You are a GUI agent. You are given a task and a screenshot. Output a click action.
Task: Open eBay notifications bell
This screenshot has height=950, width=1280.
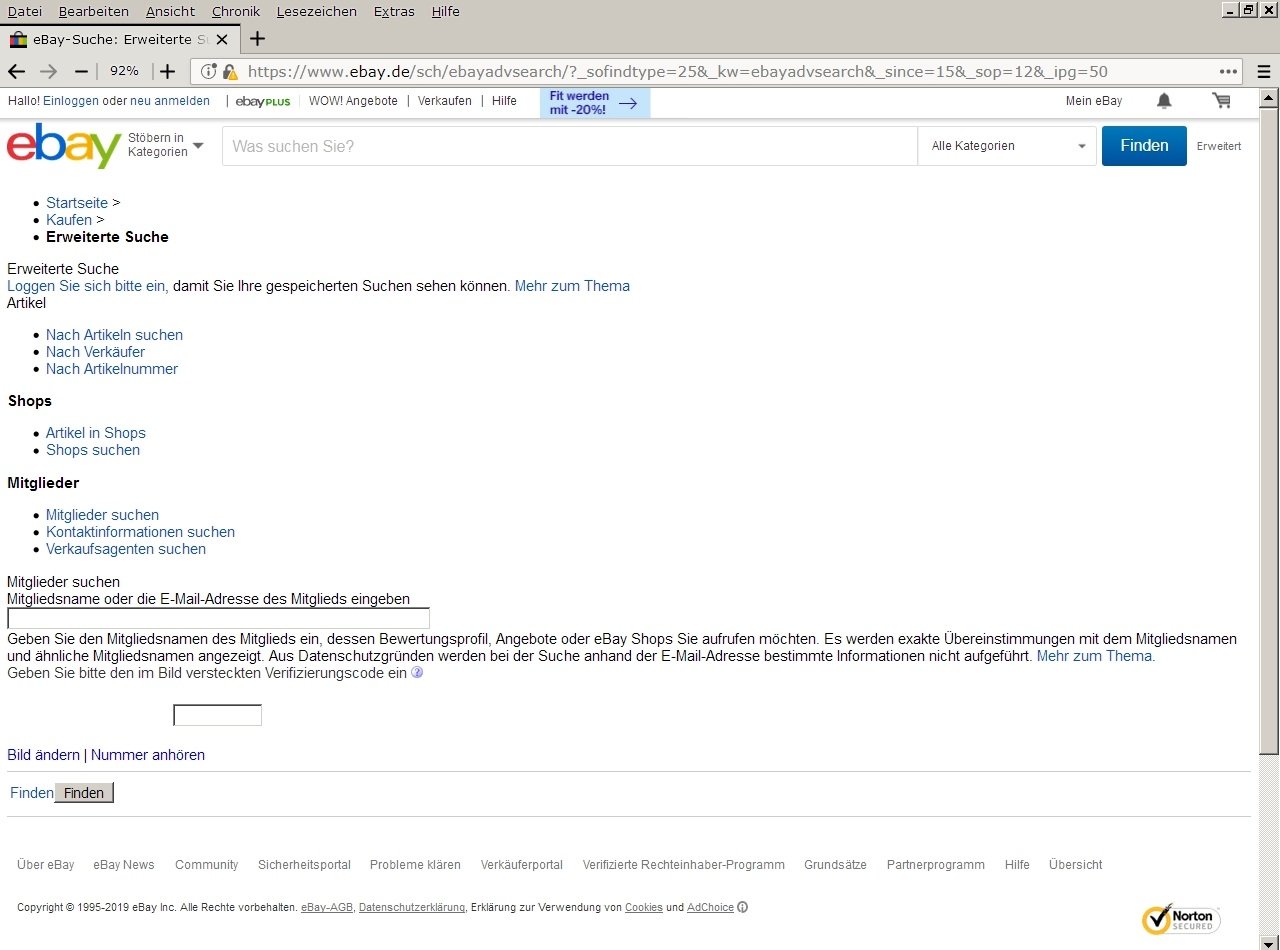click(1164, 101)
